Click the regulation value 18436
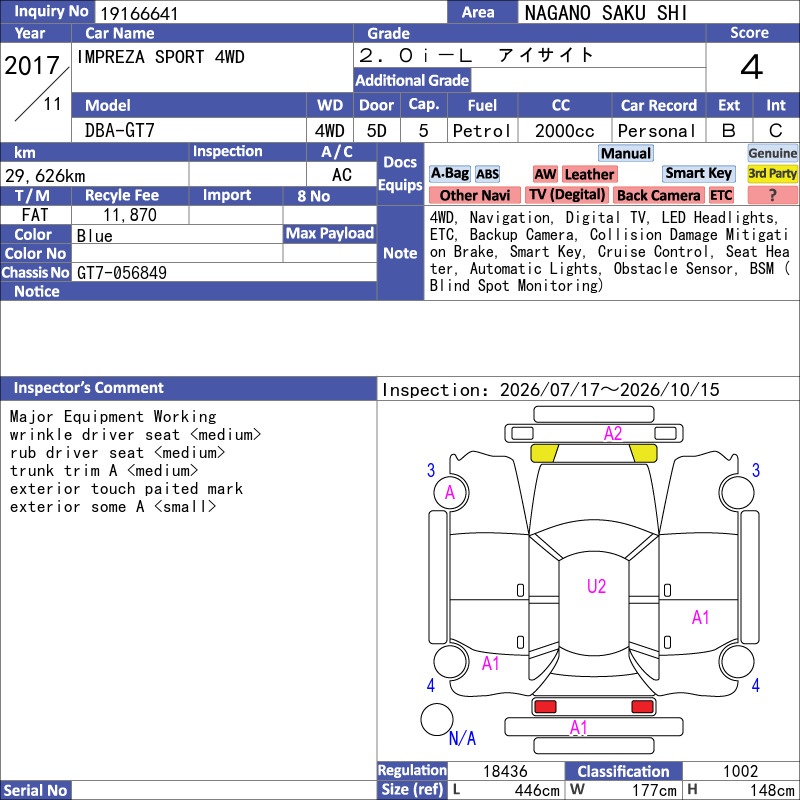This screenshot has height=800, width=800. coord(505,771)
